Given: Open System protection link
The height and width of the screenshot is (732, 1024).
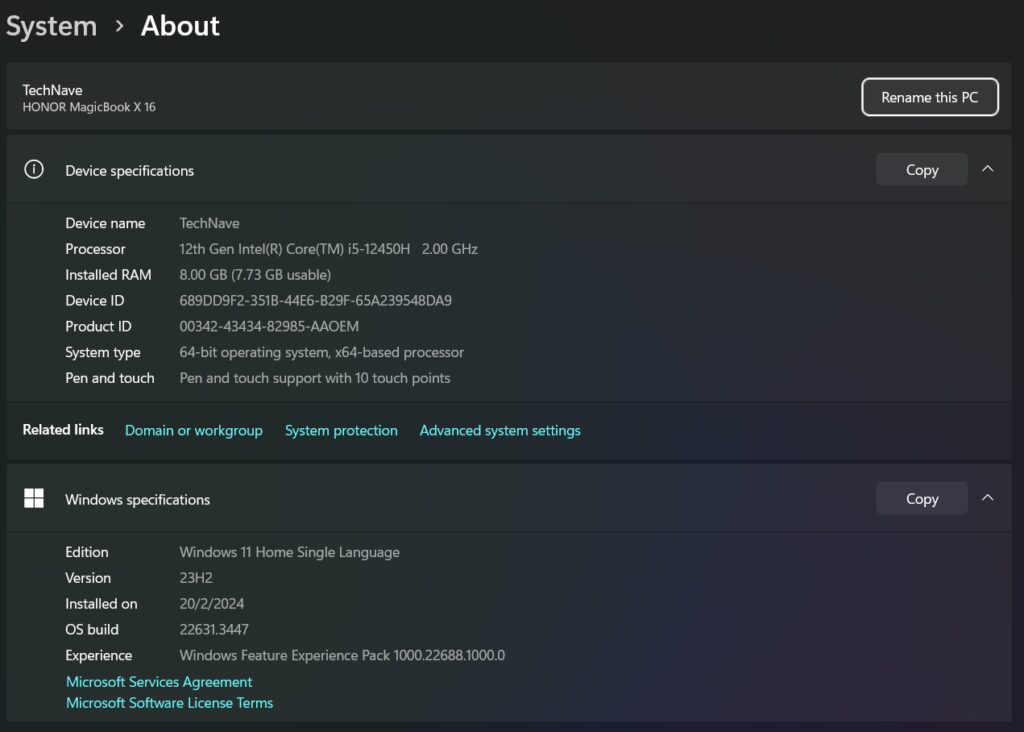Looking at the screenshot, I should 341,430.
